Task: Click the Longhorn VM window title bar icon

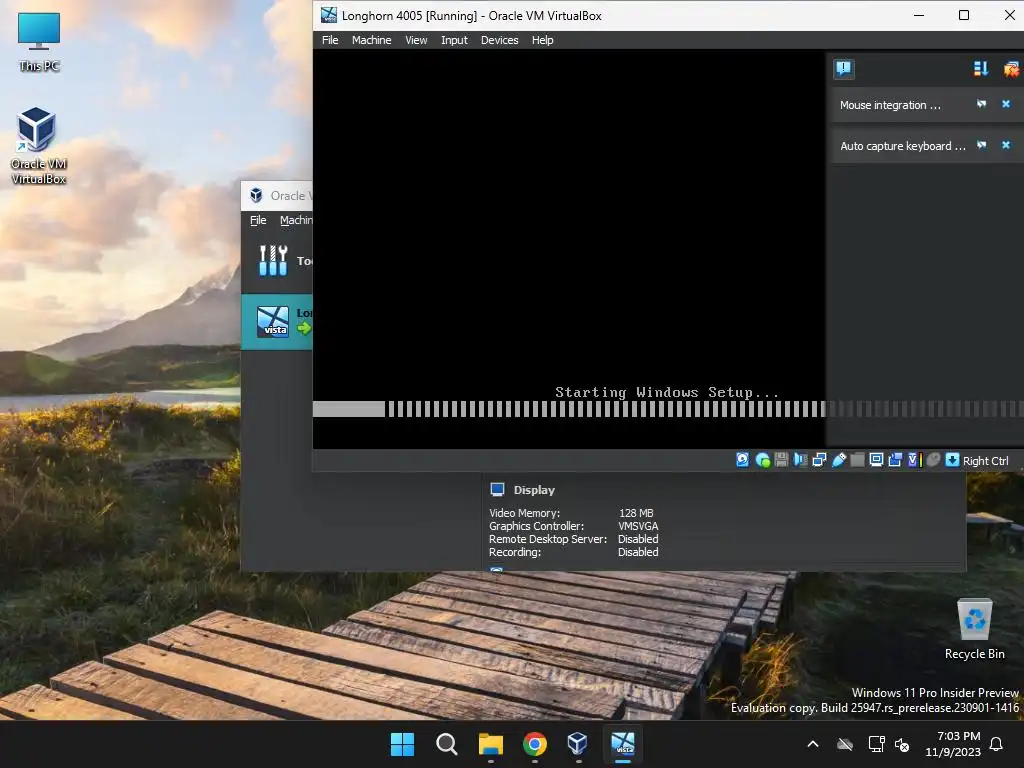Action: [x=328, y=15]
